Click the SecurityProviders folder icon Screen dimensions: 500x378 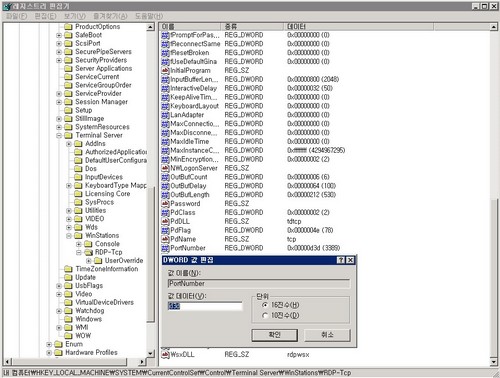tap(68, 60)
